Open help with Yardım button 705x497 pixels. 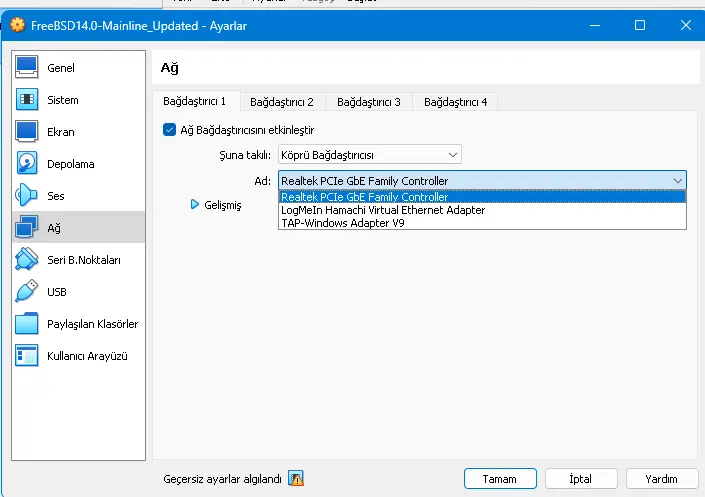[x=662, y=479]
